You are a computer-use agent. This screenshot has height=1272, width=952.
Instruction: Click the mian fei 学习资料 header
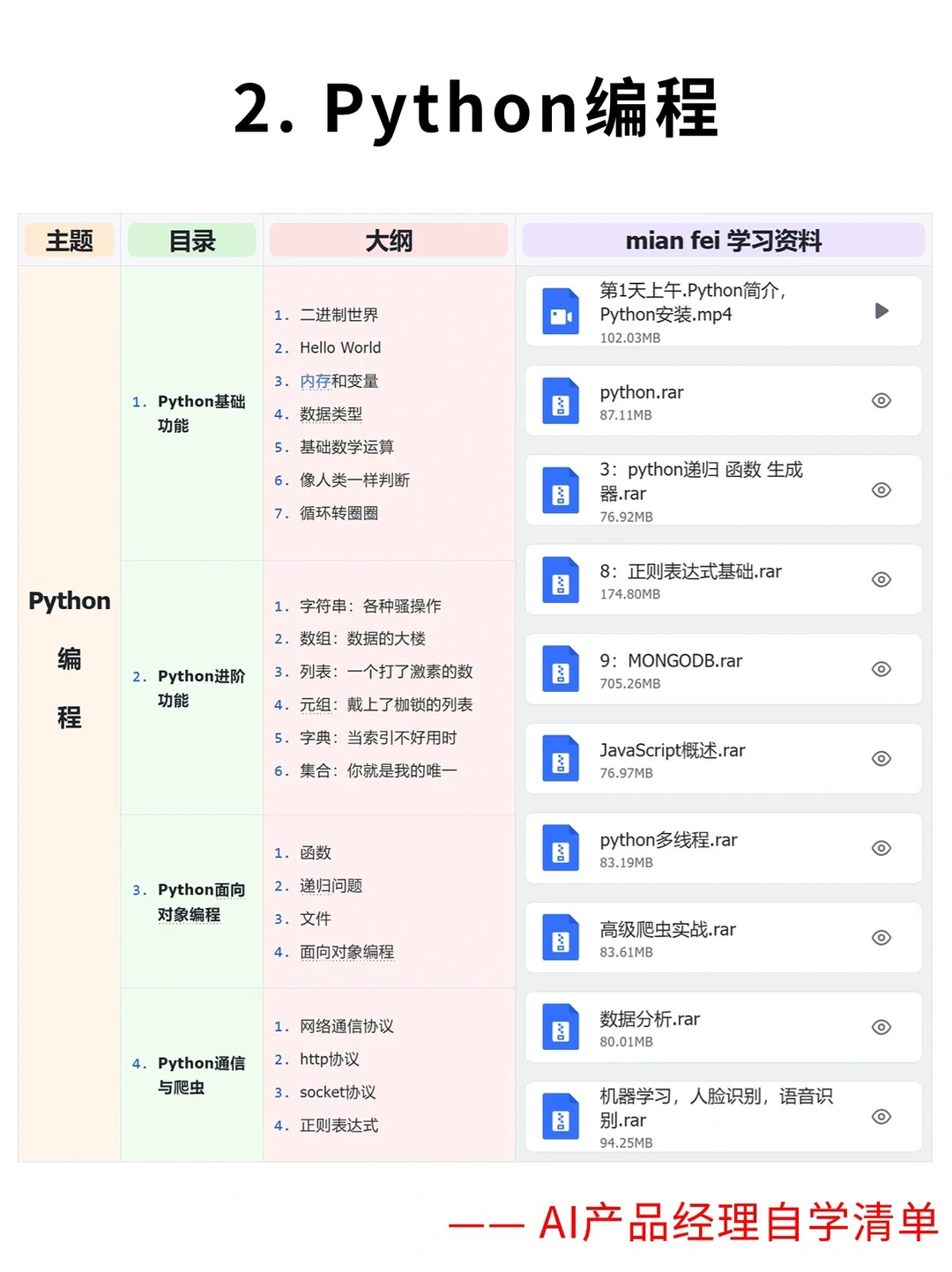point(724,241)
